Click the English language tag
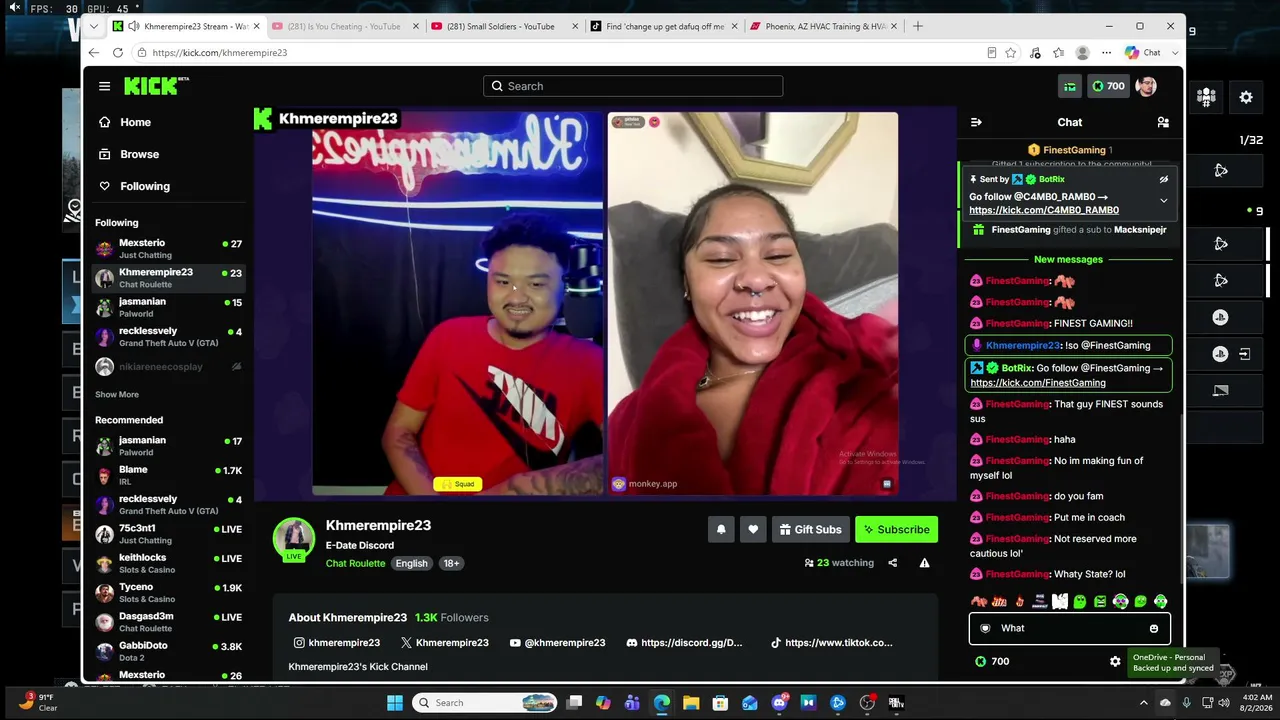Screen dimensions: 1280x720 pos(411,563)
